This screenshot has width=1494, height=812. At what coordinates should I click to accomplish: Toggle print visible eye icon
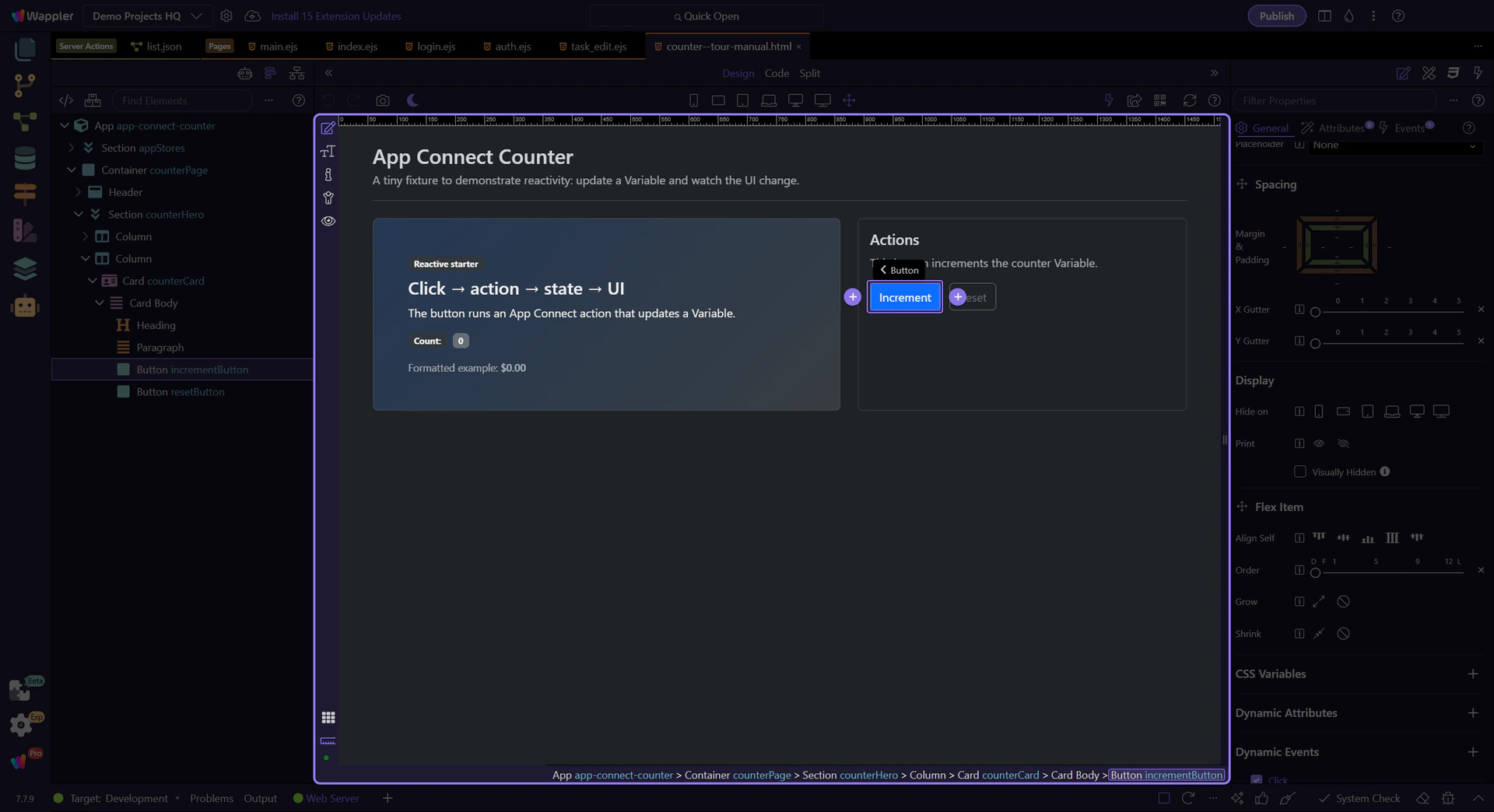[1319, 443]
